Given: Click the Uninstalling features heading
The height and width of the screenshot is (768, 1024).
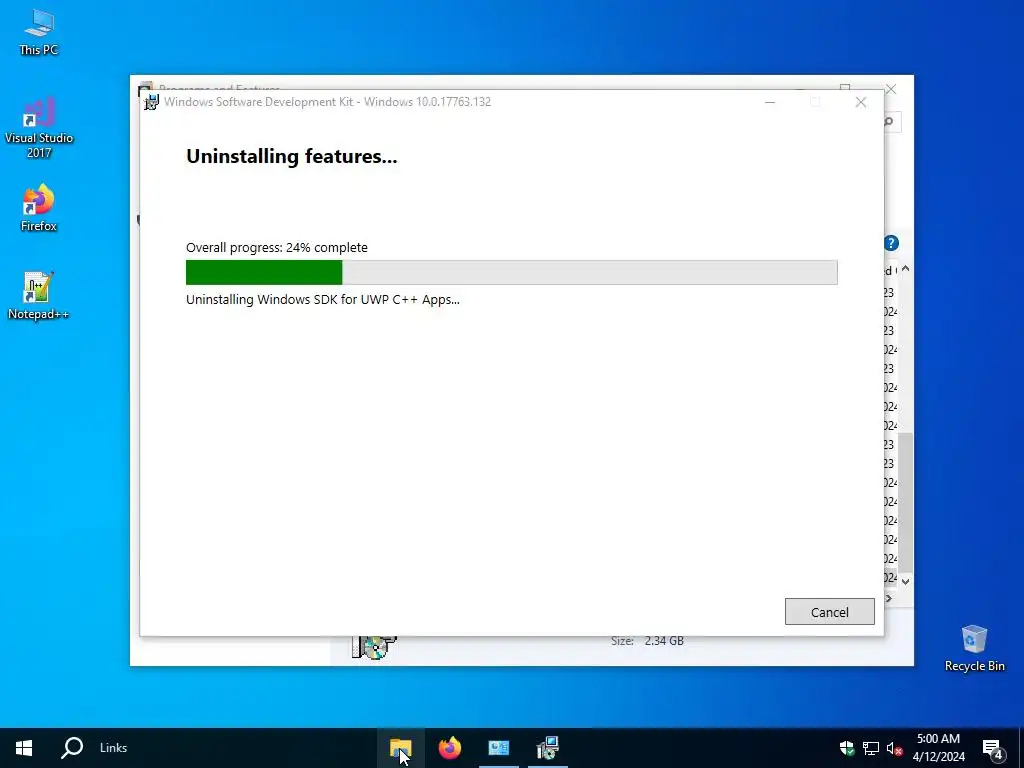Looking at the screenshot, I should pyautogui.click(x=291, y=156).
